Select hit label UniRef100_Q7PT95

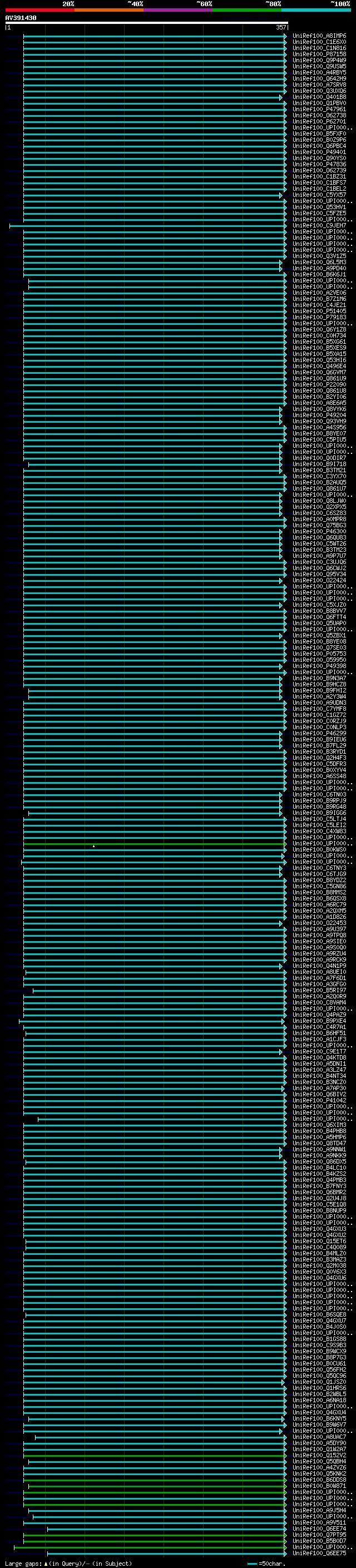click(319, 1535)
